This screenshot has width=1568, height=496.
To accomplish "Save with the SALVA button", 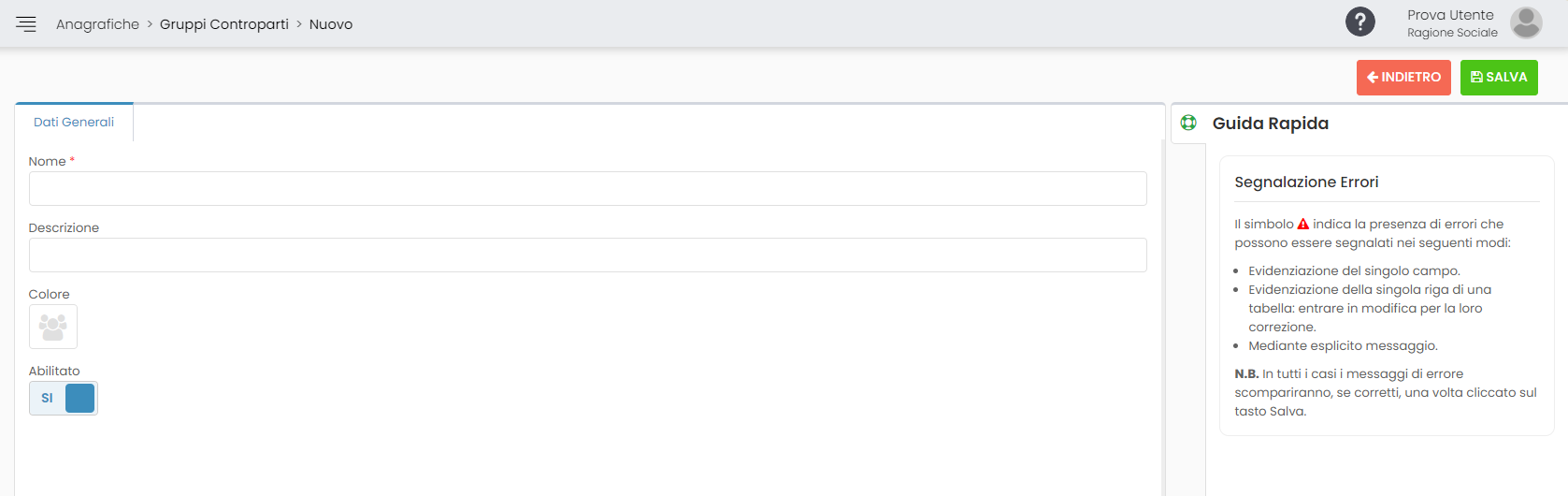I will tap(1499, 78).
